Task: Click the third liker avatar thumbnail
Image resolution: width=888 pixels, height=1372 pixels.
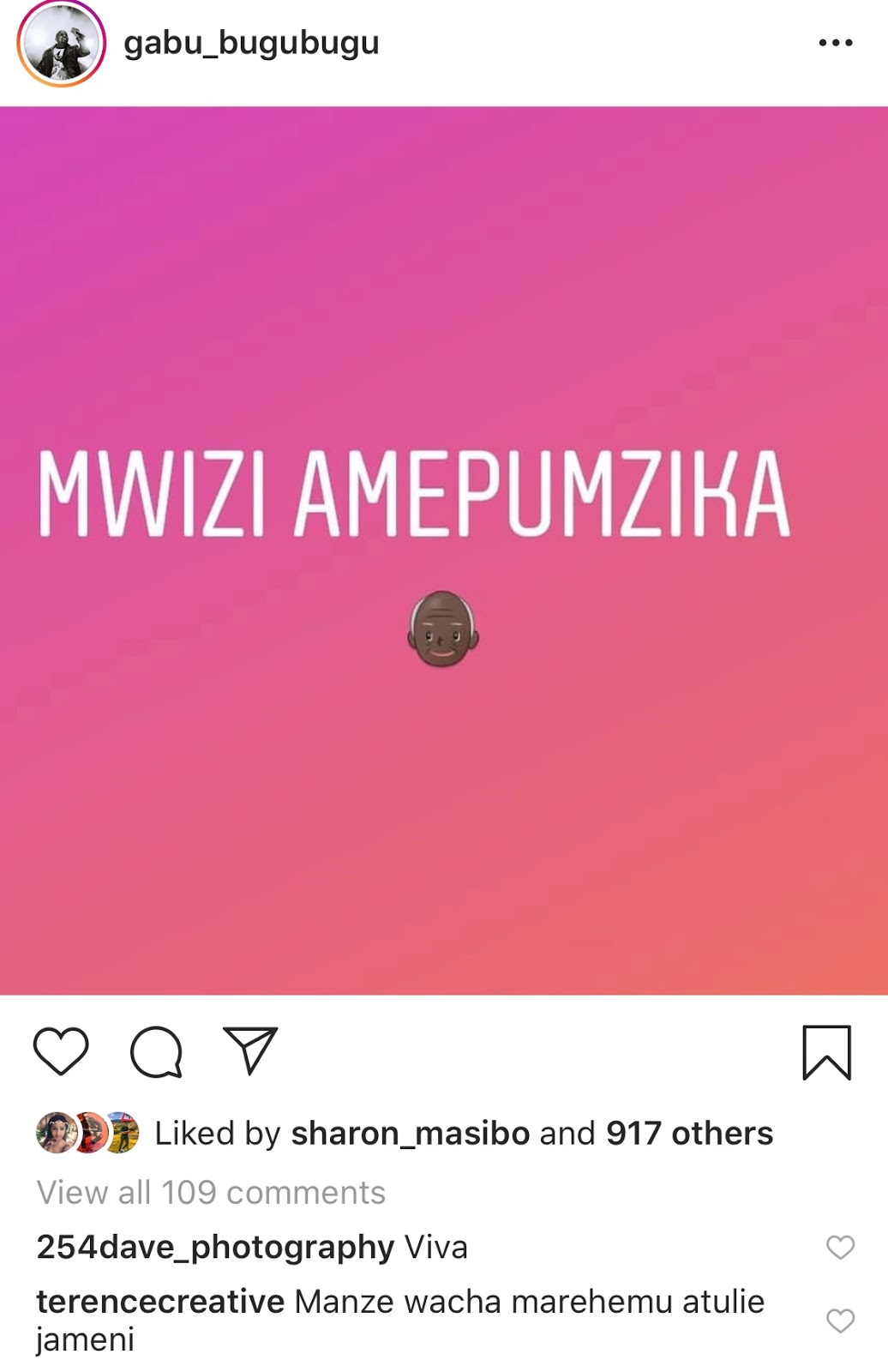Action: (x=123, y=1133)
